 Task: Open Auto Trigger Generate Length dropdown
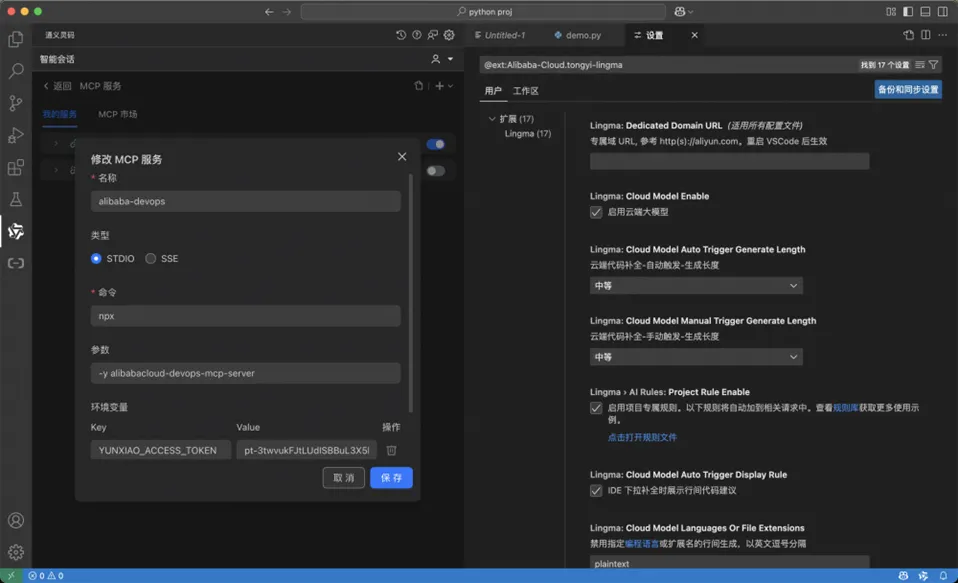[696, 285]
